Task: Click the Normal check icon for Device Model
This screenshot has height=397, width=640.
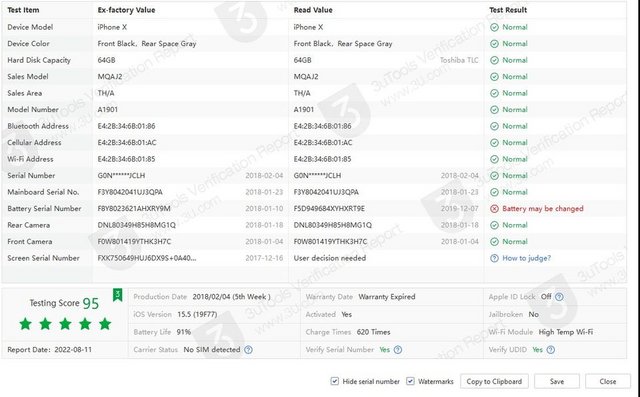Action: click(494, 27)
